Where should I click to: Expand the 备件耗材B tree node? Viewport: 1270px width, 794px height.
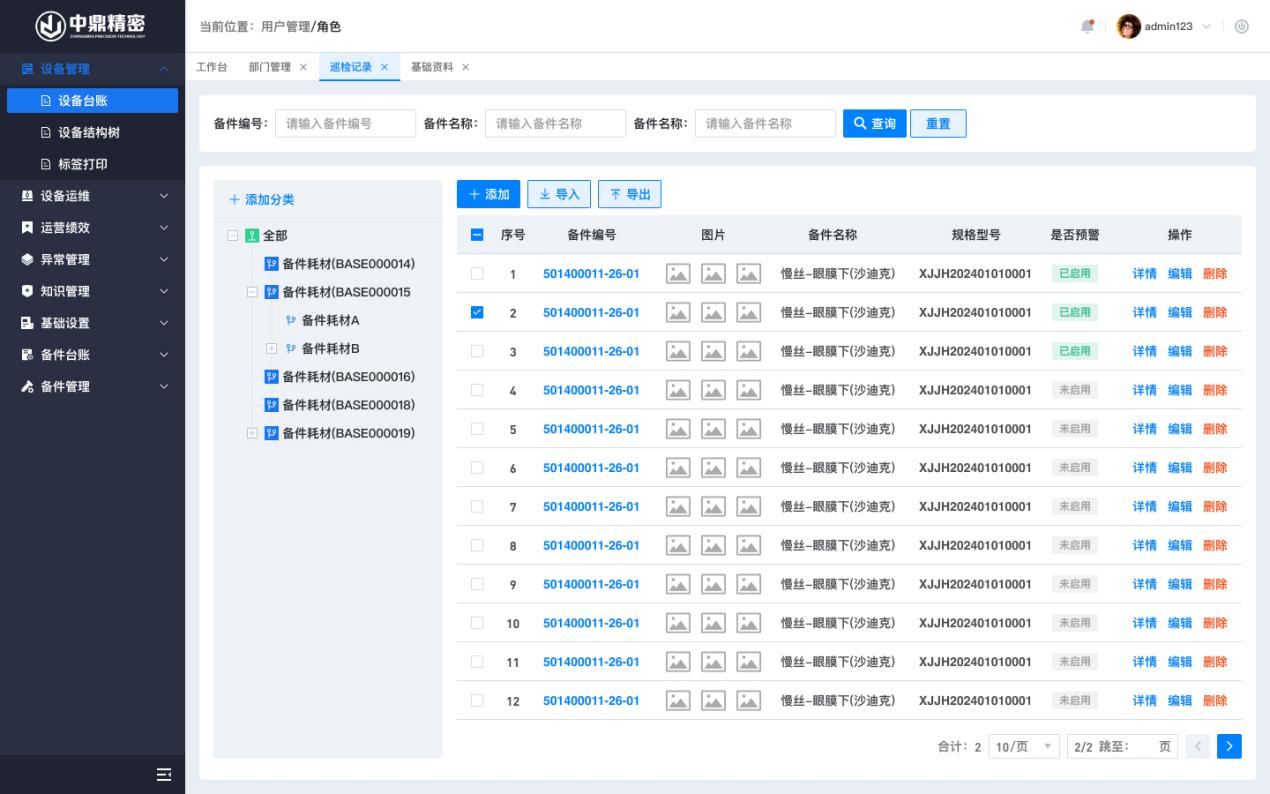(271, 349)
